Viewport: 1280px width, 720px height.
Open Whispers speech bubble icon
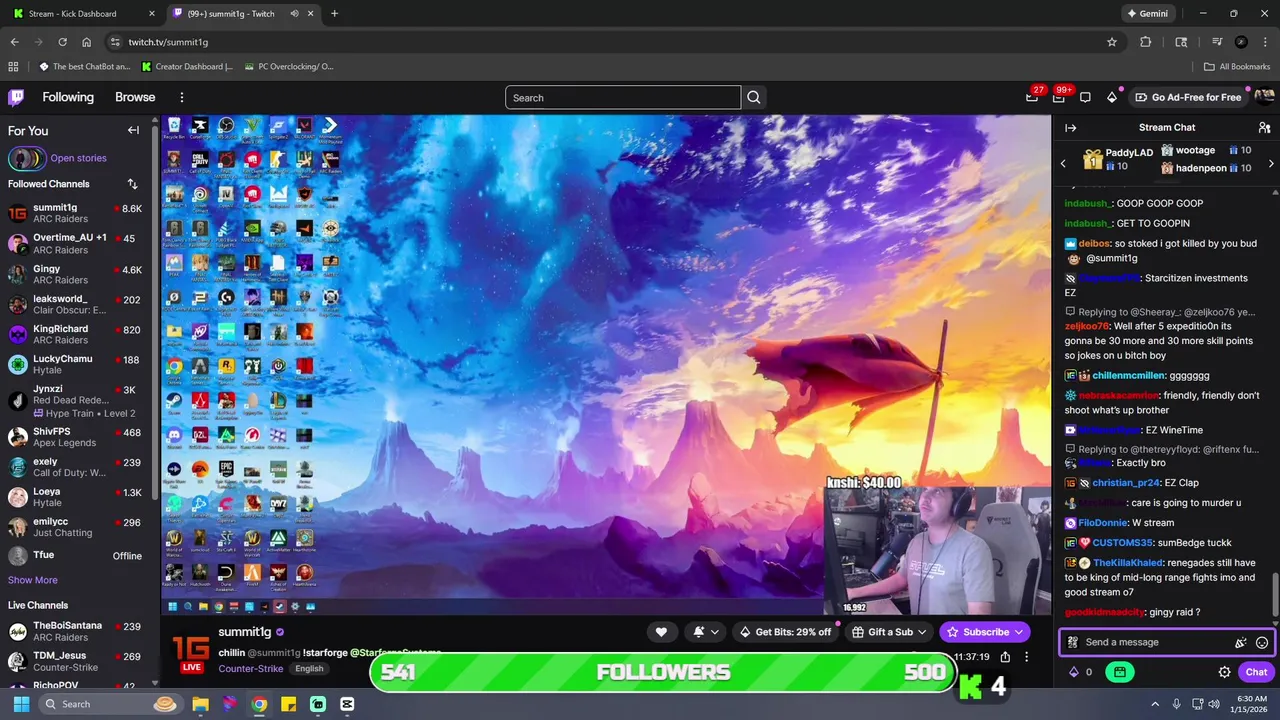[1085, 97]
